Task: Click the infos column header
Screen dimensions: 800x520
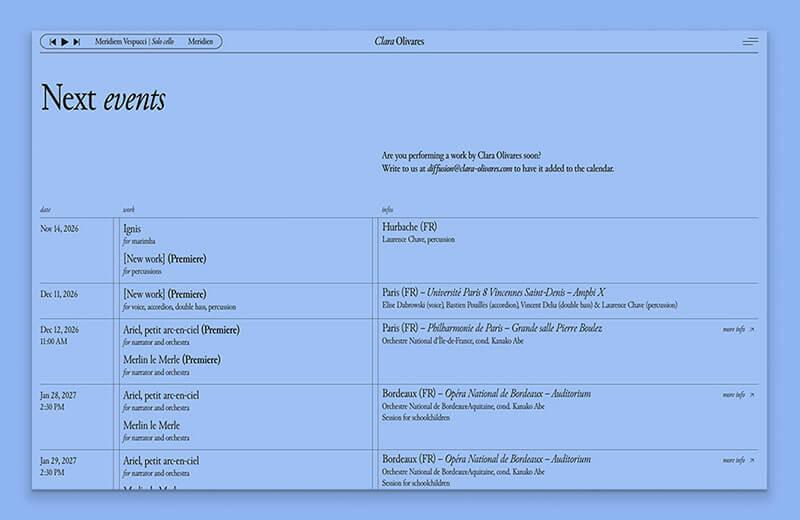Action: coord(387,210)
